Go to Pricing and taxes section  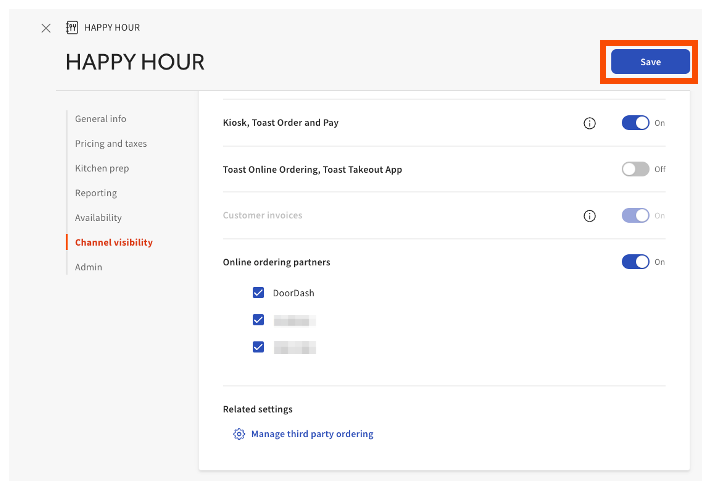point(110,144)
